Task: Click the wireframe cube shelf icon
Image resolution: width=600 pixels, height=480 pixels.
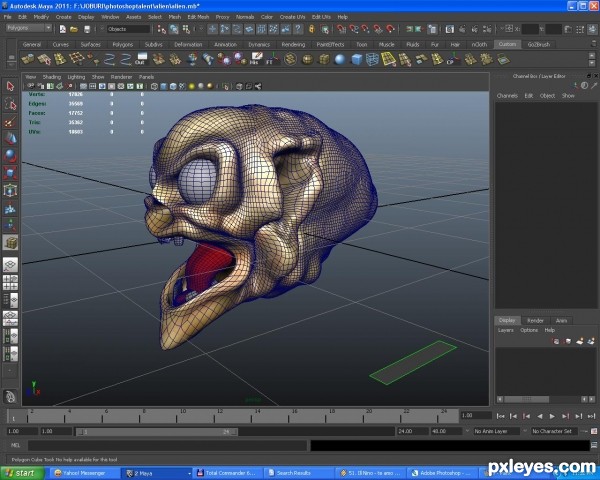Action: click(372, 59)
